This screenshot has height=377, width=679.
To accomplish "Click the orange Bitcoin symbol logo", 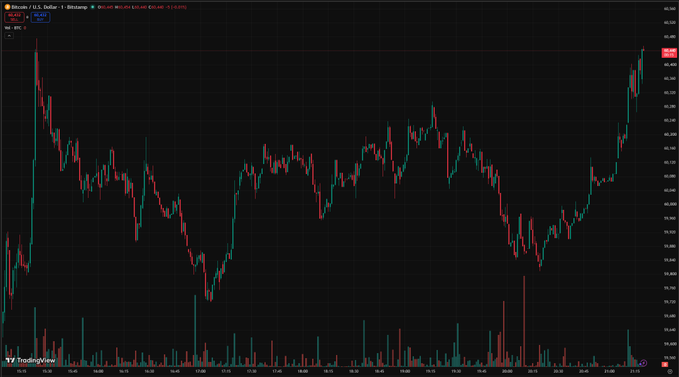I will click(x=7, y=7).
